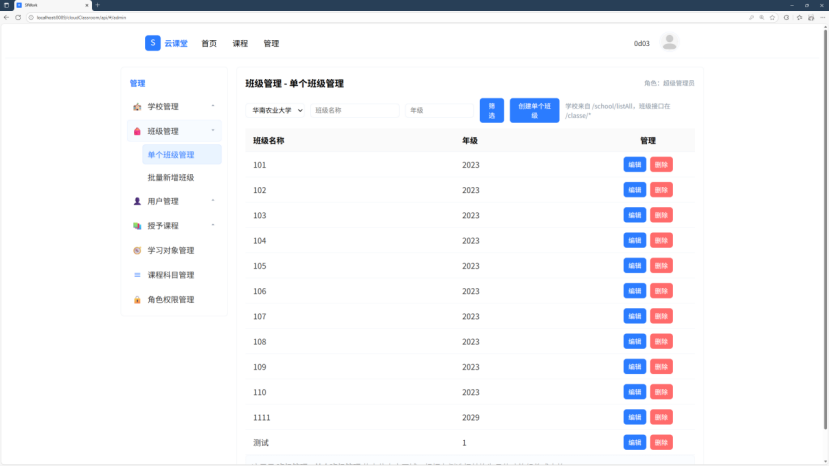The height and width of the screenshot is (467, 830).
Task: Open 课程科目管理 sidebar item
Action: pos(174,275)
